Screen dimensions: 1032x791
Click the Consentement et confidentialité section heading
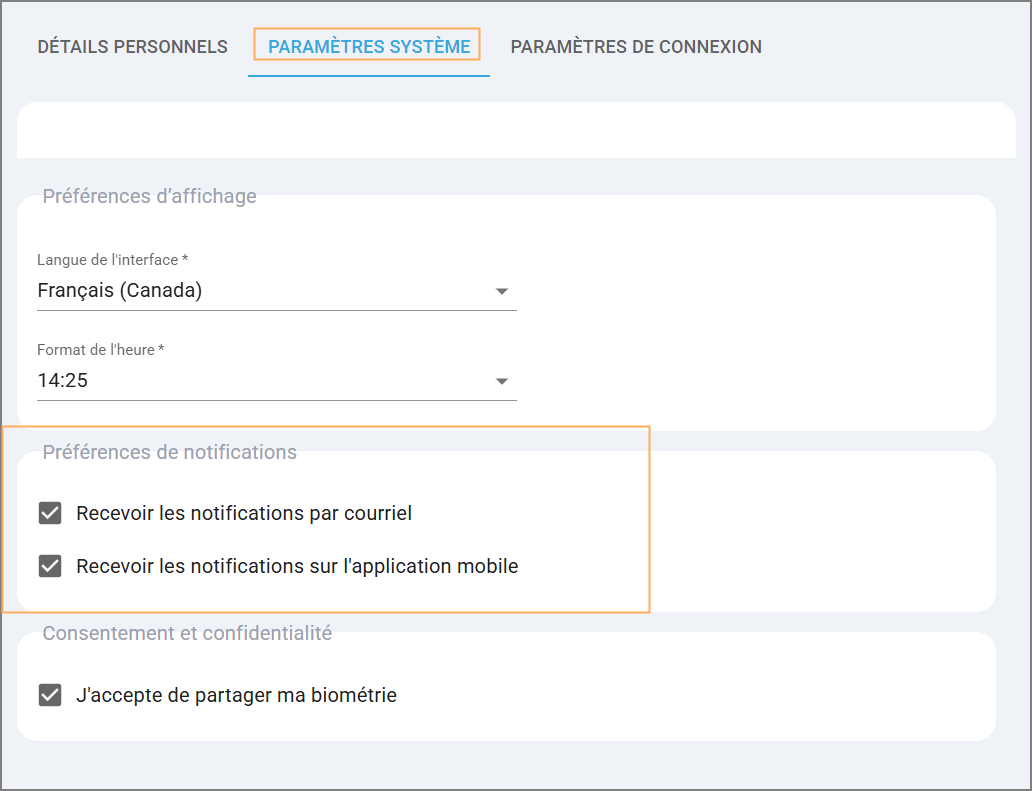point(187,633)
